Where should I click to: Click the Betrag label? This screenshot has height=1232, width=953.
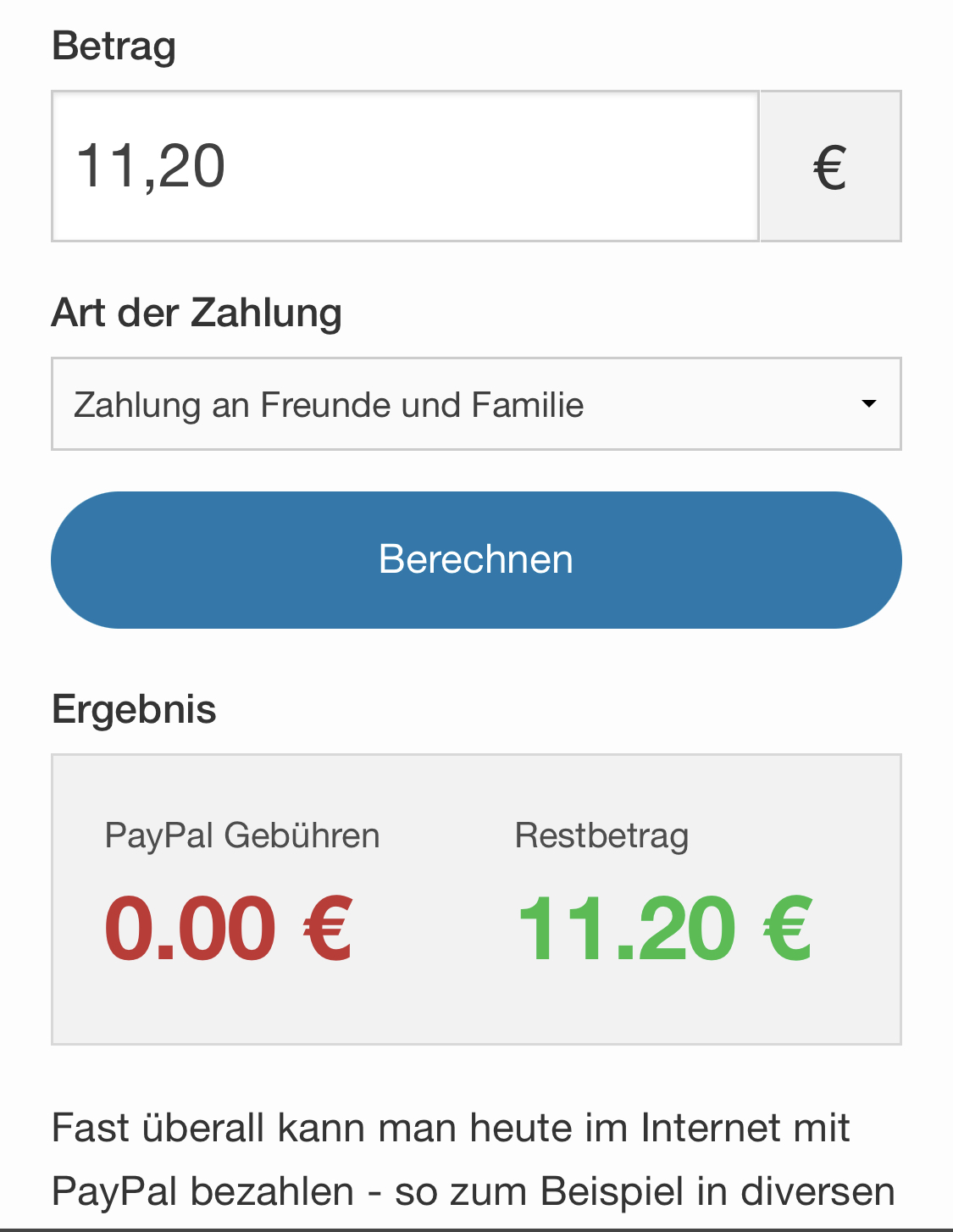(x=114, y=46)
